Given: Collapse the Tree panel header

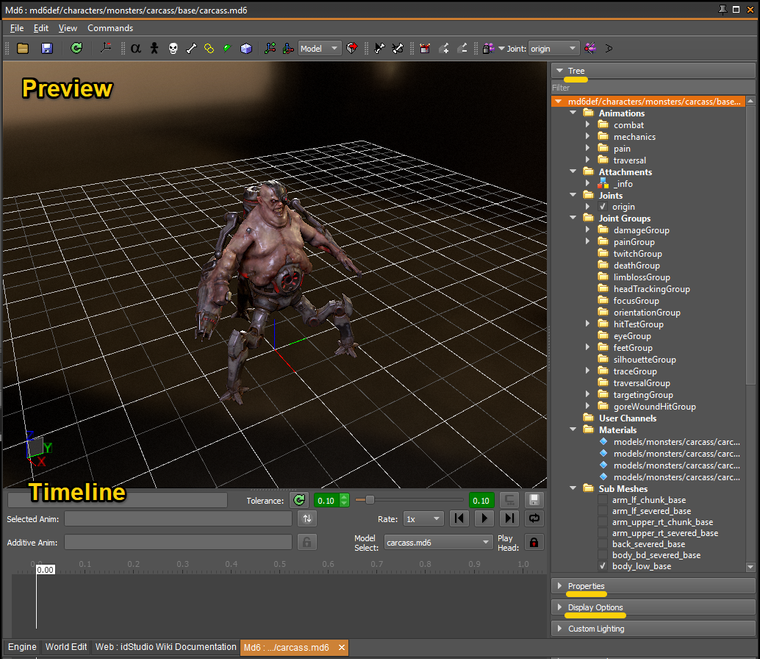Looking at the screenshot, I should (653, 71).
